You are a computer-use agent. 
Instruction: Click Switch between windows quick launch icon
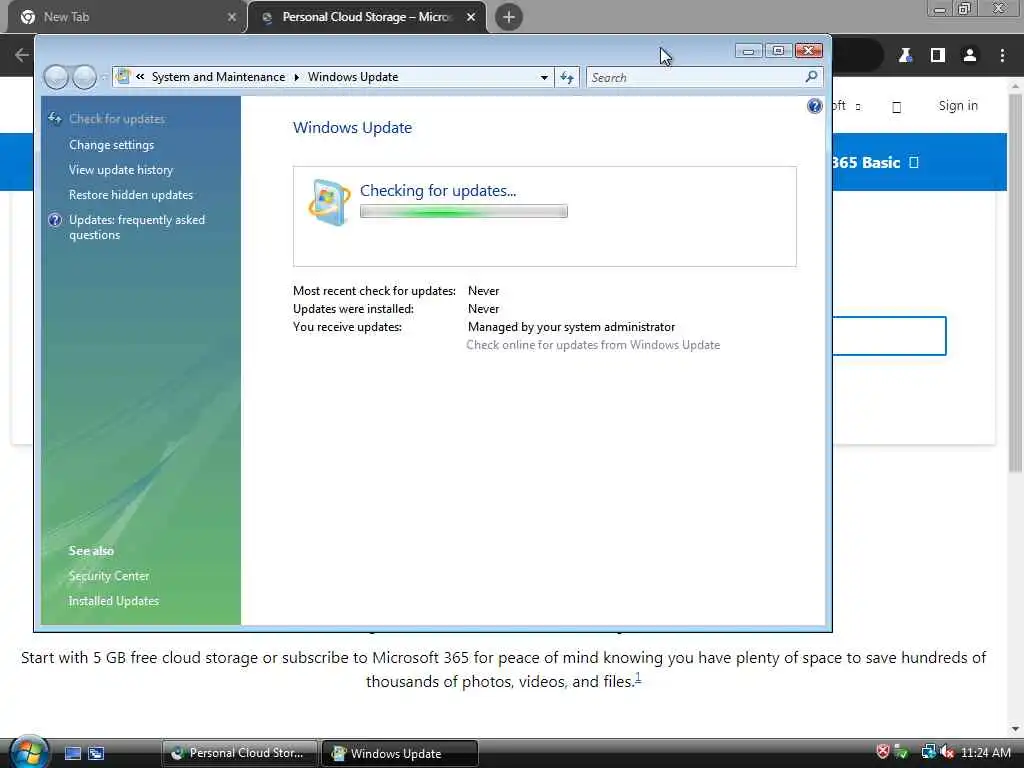click(x=96, y=753)
